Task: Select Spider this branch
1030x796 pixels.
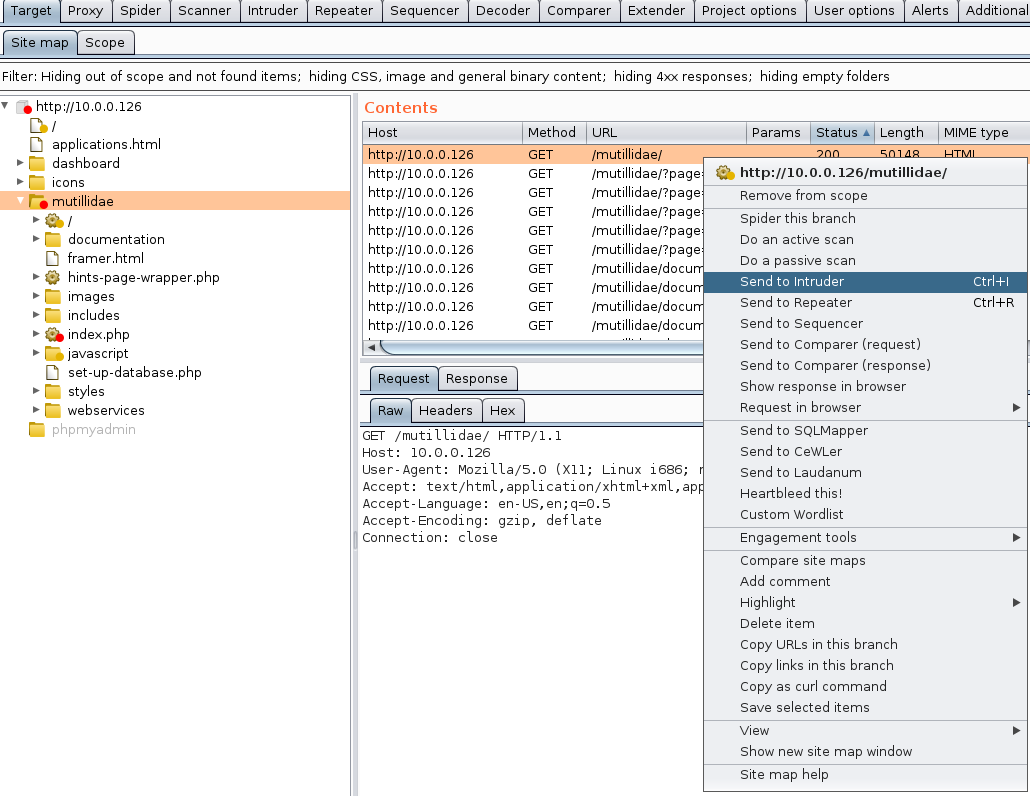Action: coord(865,219)
